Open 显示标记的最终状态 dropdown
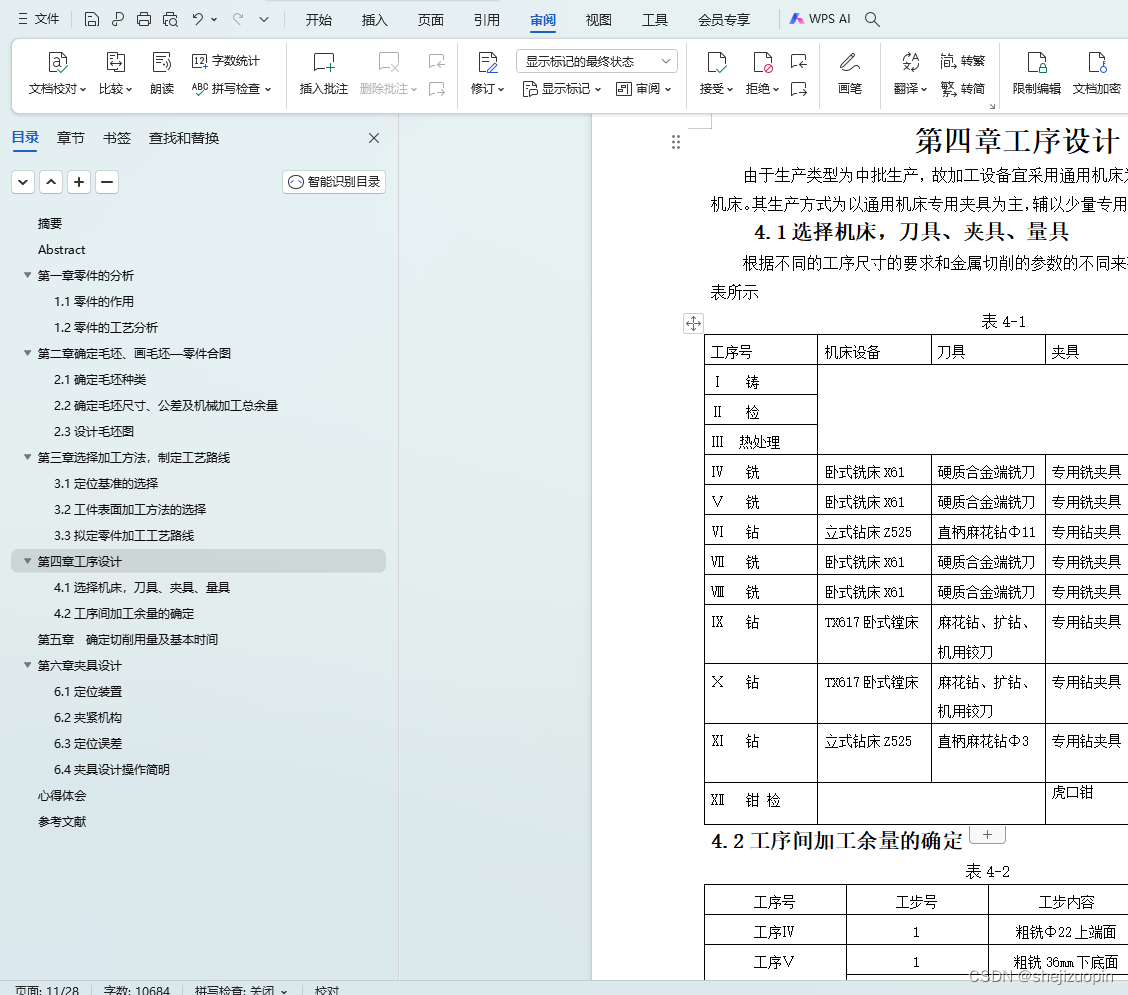1128x995 pixels. 596,61
